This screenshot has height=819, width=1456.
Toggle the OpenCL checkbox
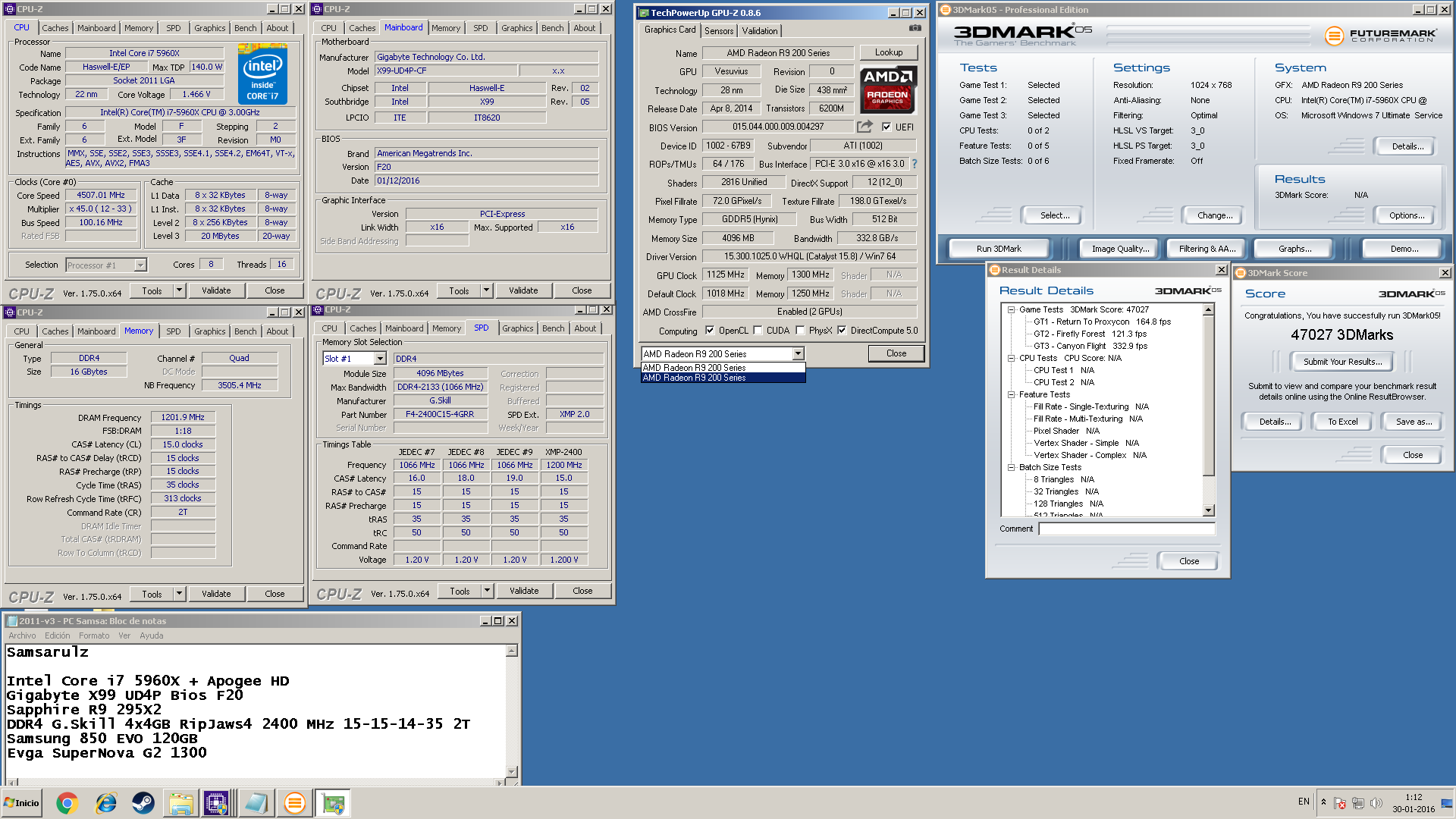click(x=710, y=331)
